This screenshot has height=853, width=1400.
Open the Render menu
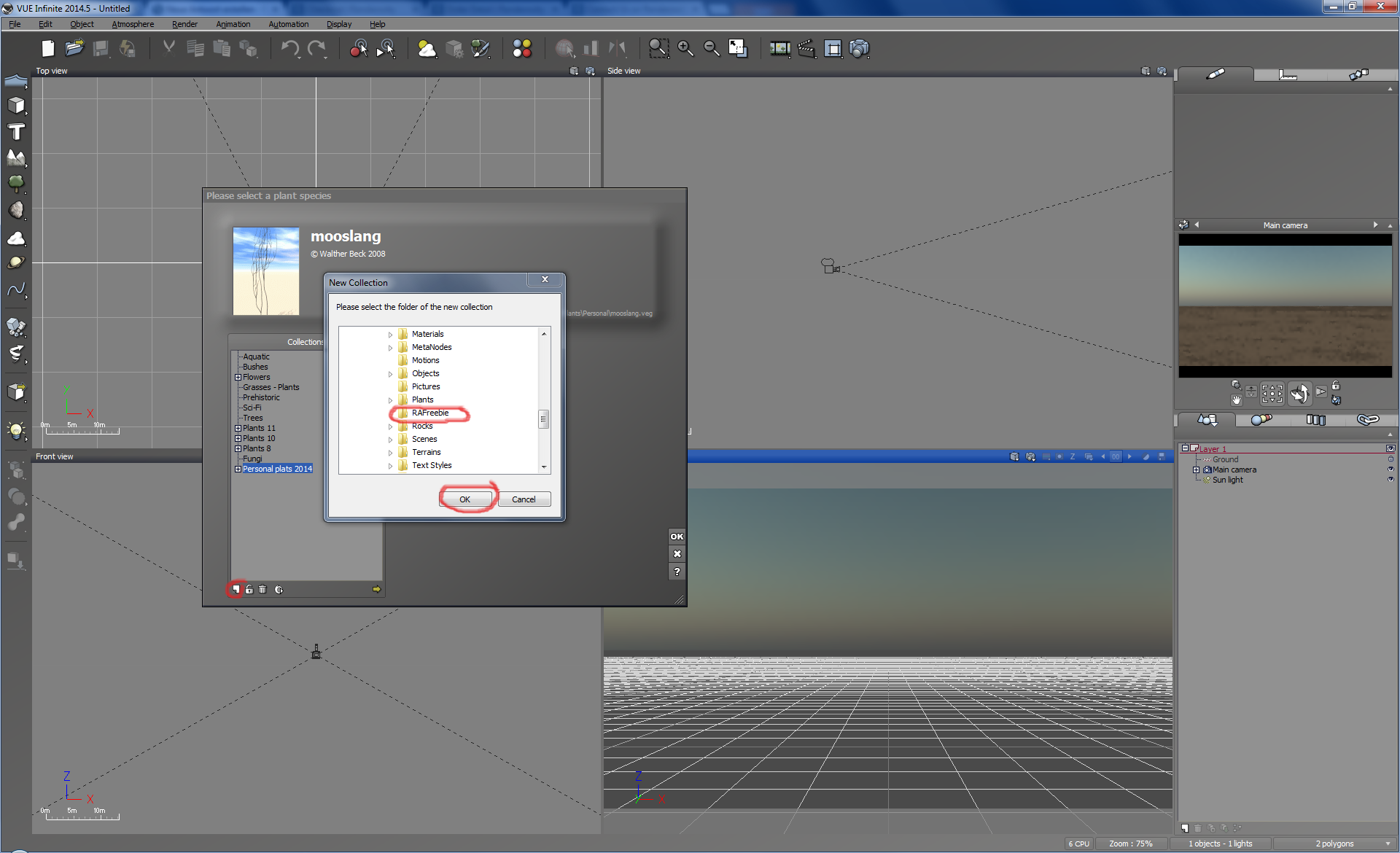pos(184,24)
